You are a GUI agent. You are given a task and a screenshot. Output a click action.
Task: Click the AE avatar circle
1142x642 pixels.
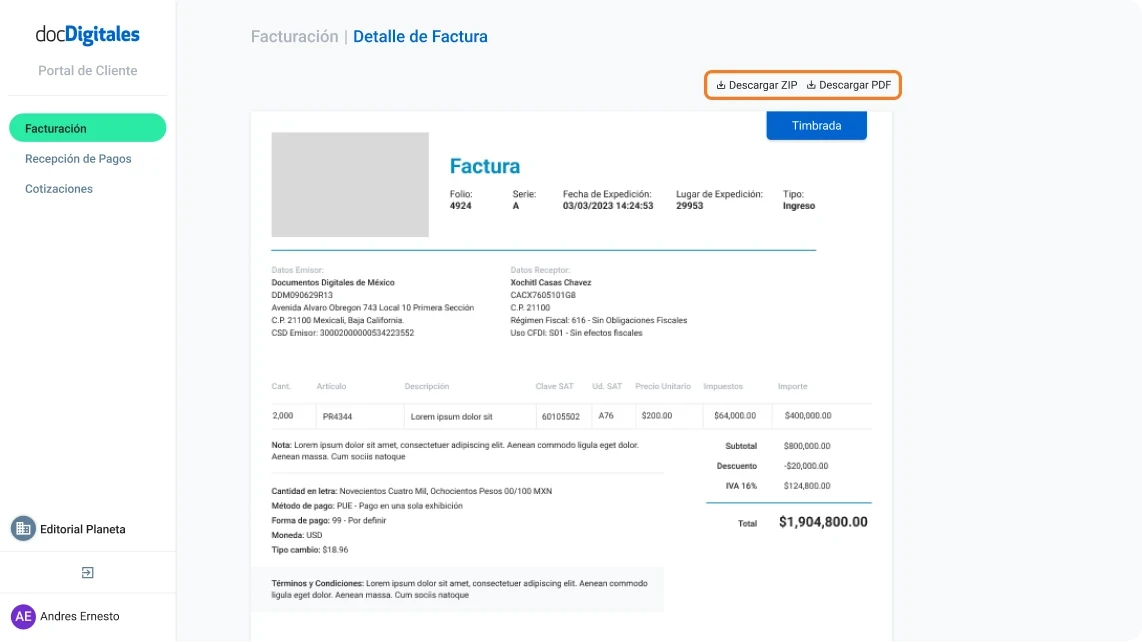coord(24,616)
